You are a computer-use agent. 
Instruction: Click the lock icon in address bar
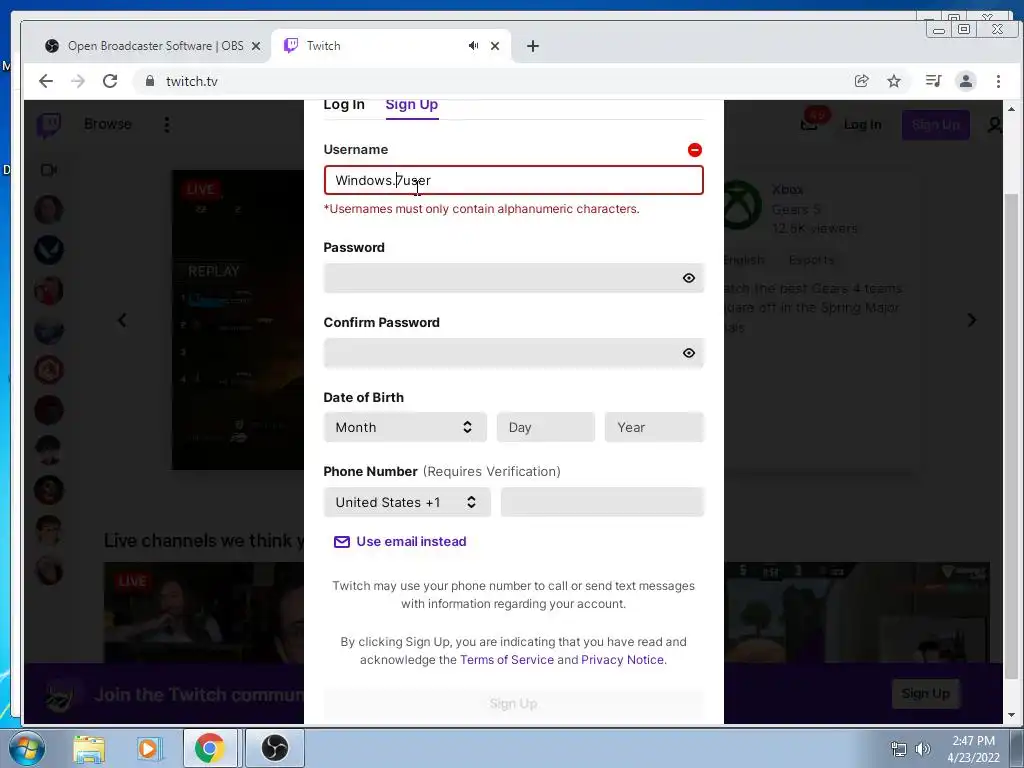(x=150, y=81)
